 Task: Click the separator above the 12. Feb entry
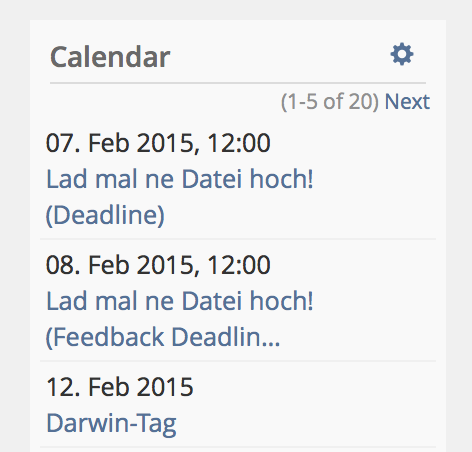coord(238,361)
